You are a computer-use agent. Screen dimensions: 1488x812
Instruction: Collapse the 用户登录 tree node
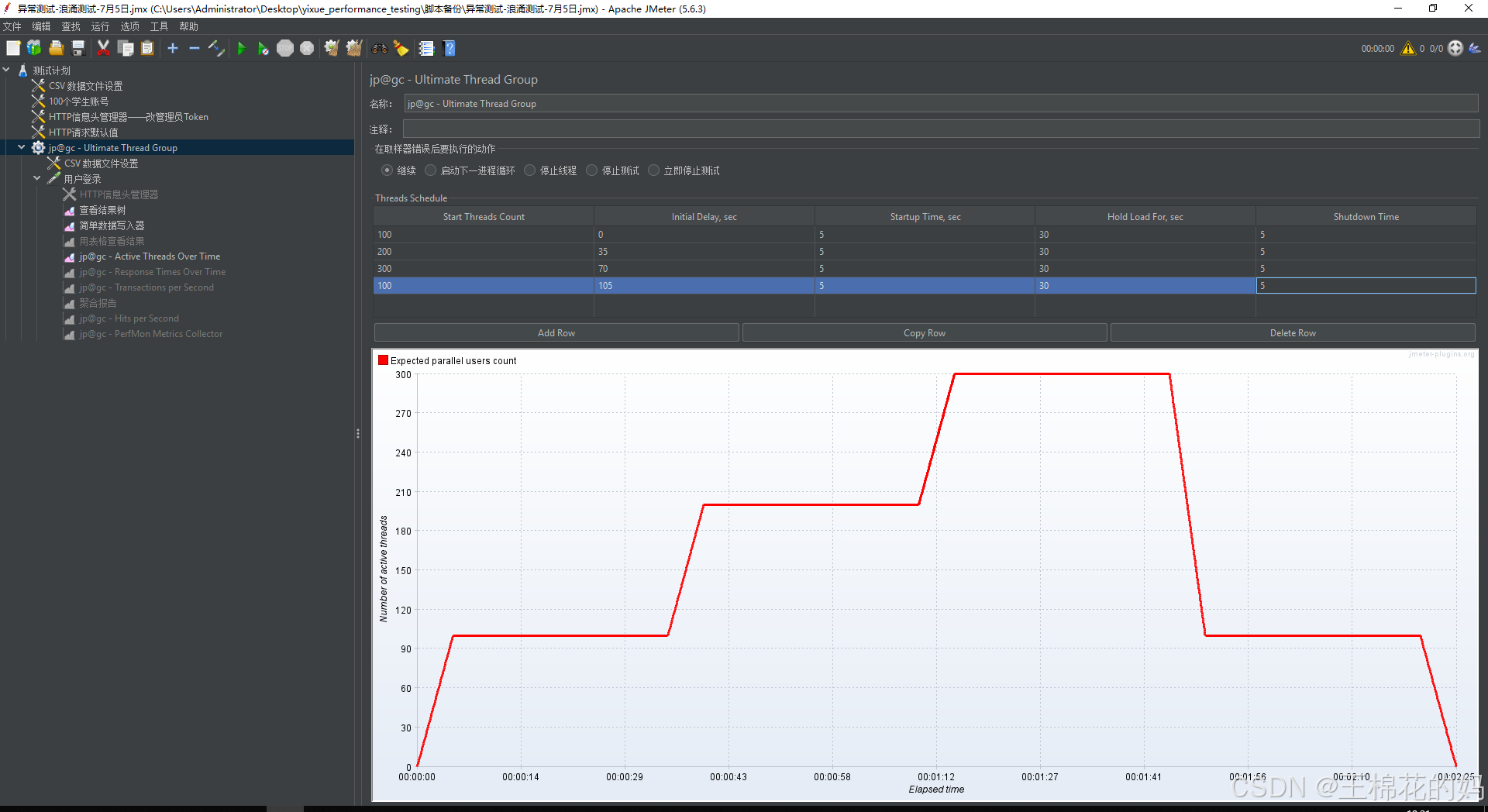click(37, 178)
